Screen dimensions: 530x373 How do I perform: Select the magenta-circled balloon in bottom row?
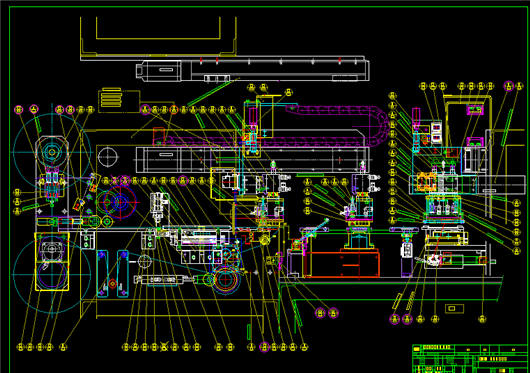point(264,347)
